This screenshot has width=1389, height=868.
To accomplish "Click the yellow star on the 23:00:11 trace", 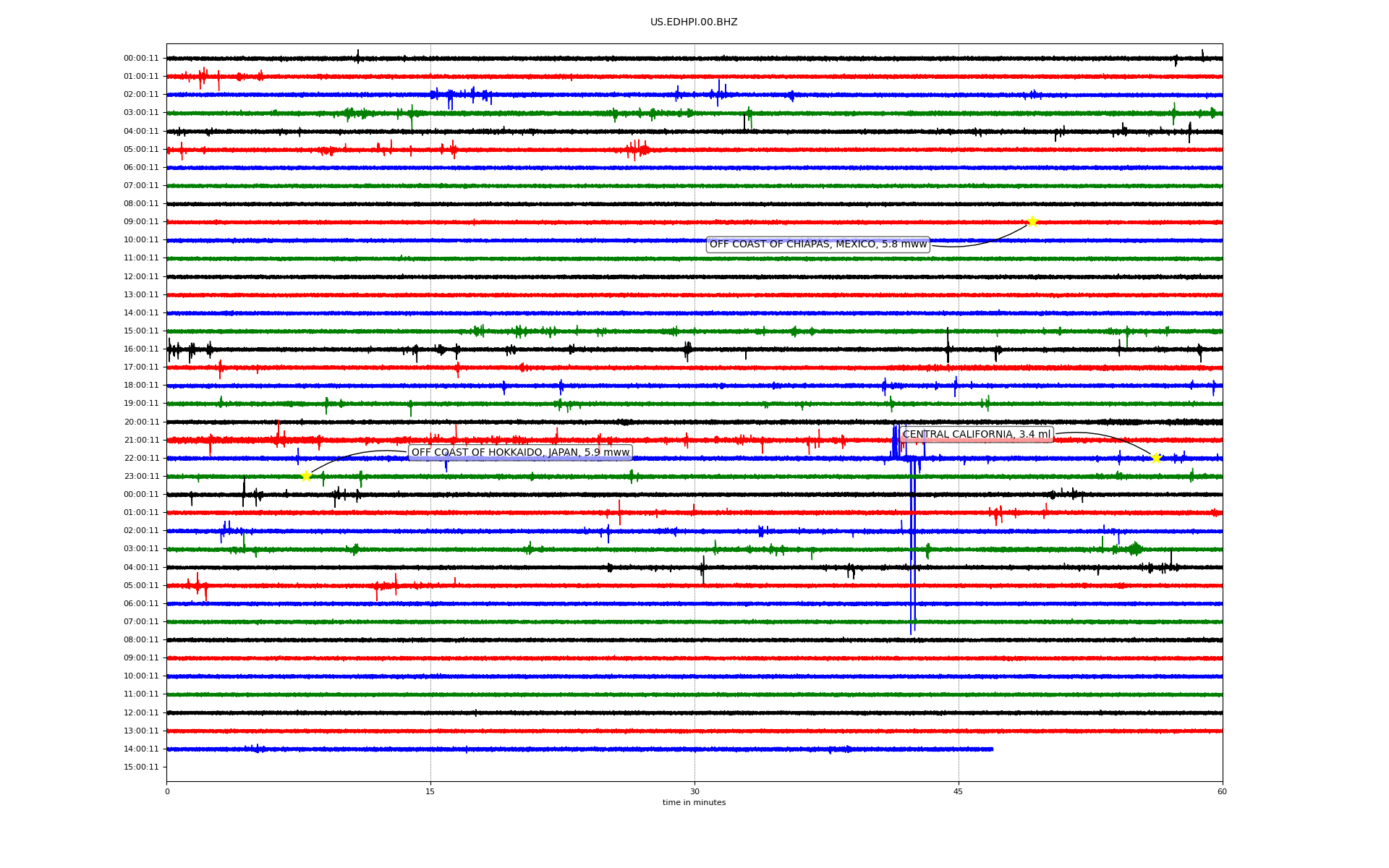I will coord(306,476).
